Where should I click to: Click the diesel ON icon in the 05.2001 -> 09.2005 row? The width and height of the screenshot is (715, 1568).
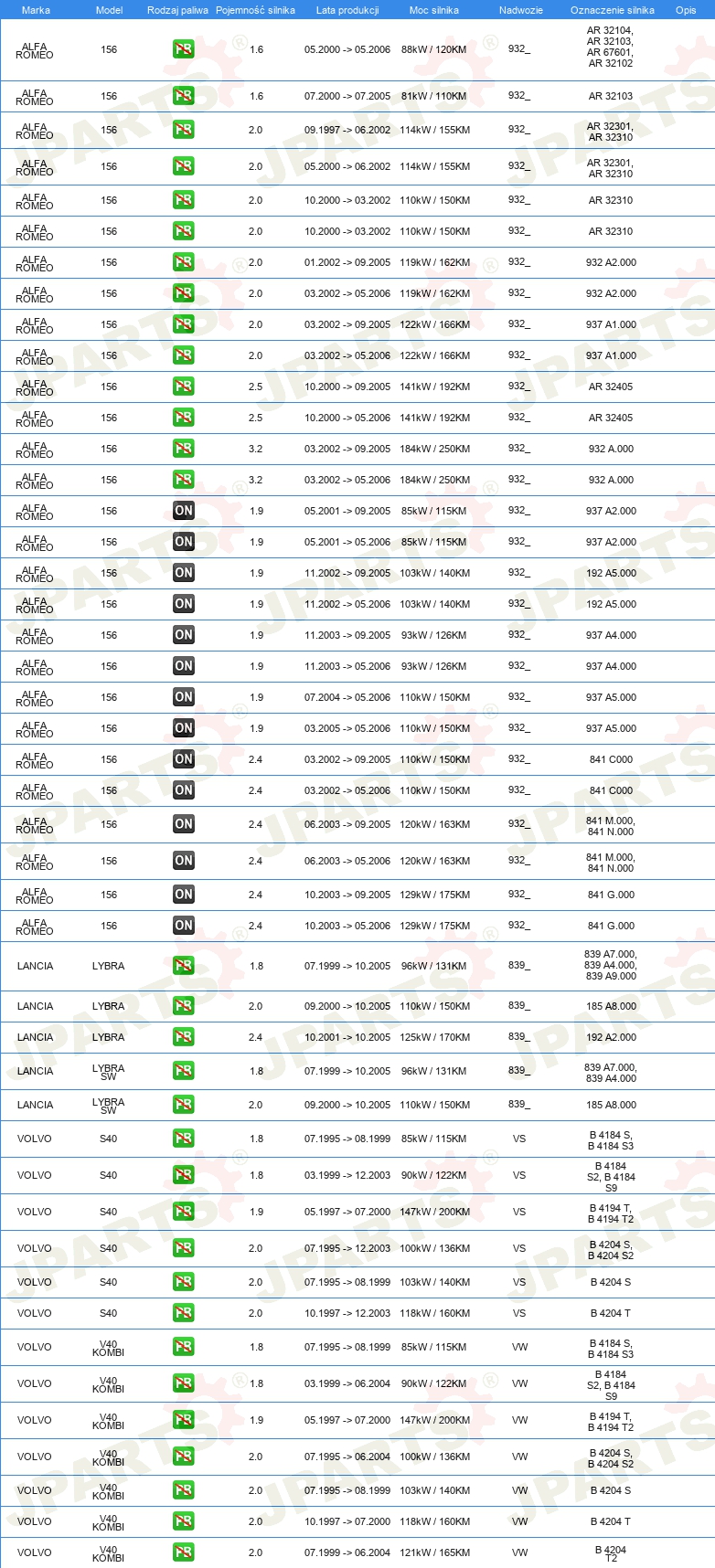point(184,511)
